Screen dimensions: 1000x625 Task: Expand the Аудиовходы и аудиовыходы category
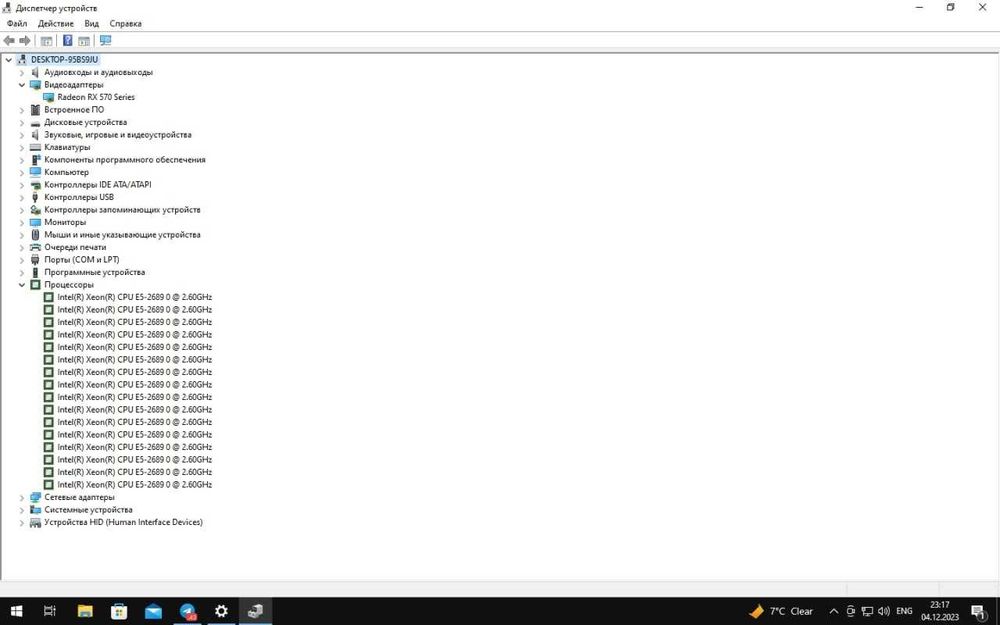(22, 73)
